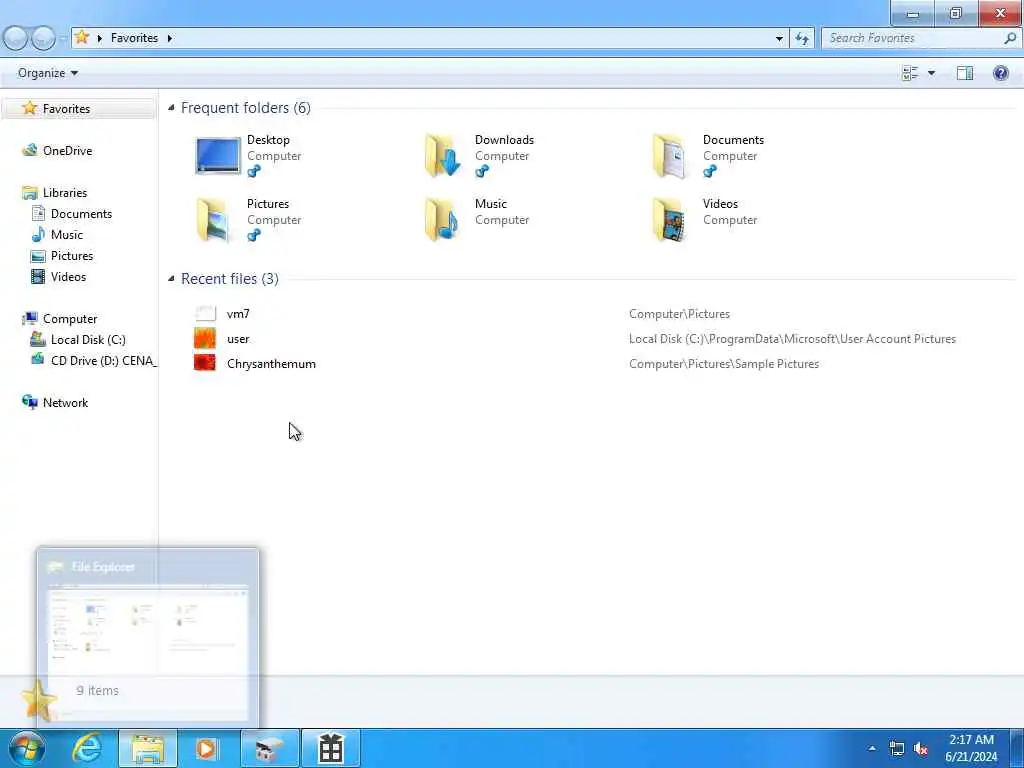The width and height of the screenshot is (1024, 768).
Task: Open the clock showing 2:17 AM
Action: [x=971, y=748]
